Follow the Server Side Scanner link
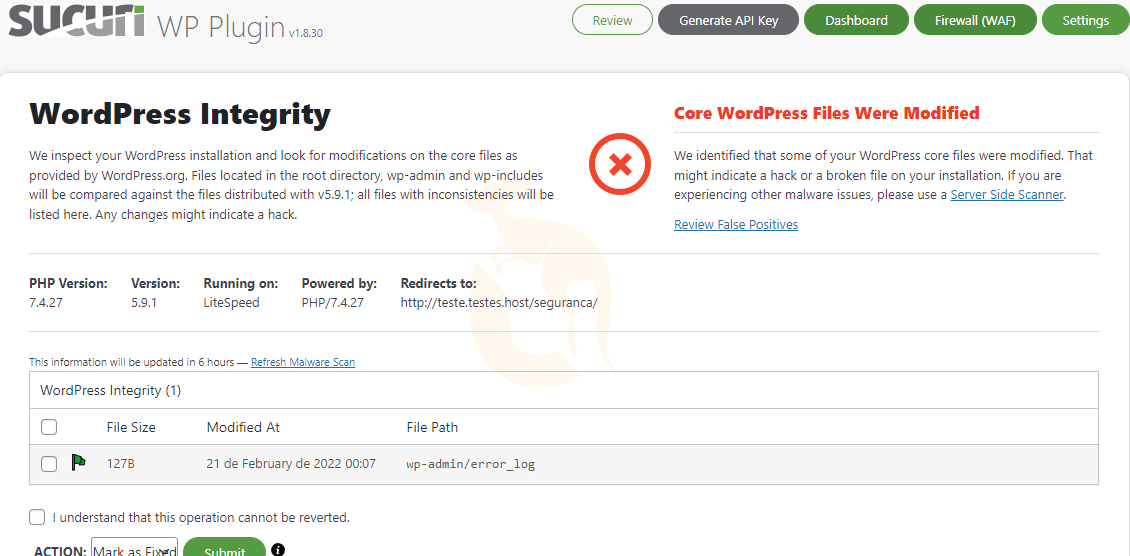Image resolution: width=1130 pixels, height=556 pixels. coord(1007,194)
